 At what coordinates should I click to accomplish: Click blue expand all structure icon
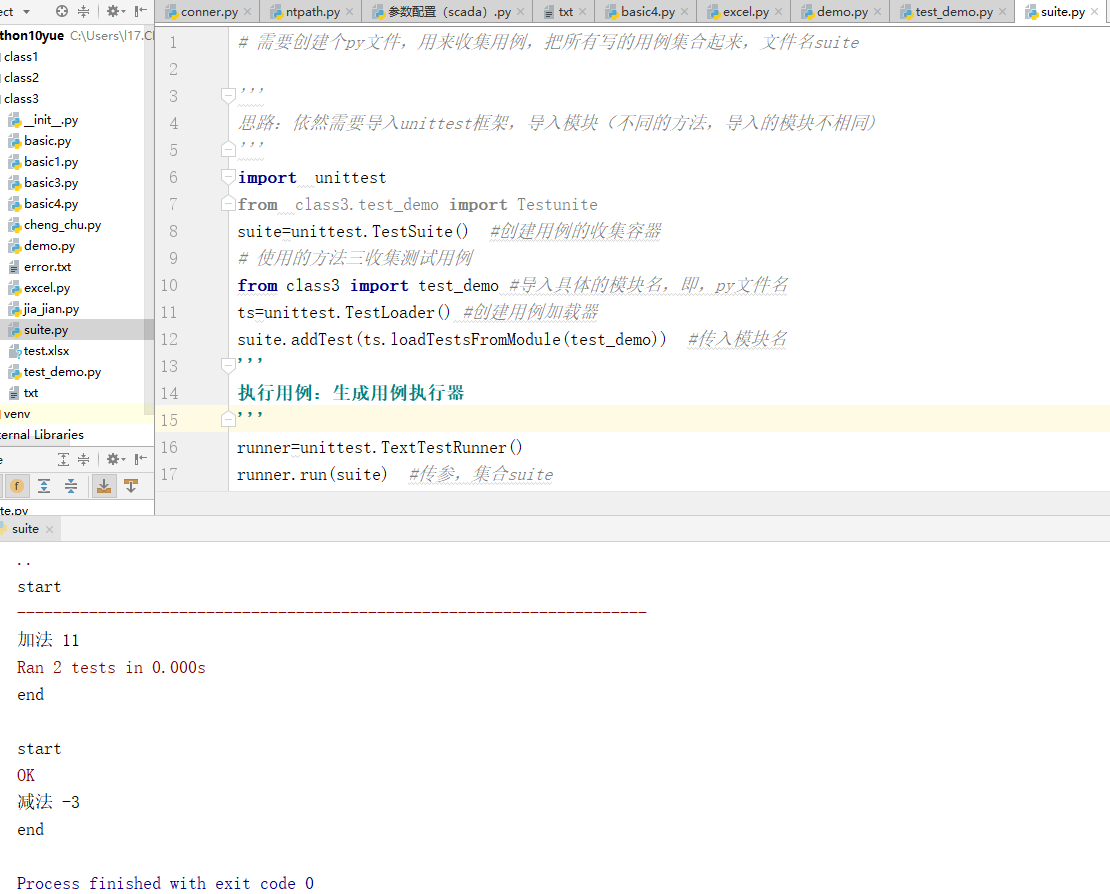point(44,486)
